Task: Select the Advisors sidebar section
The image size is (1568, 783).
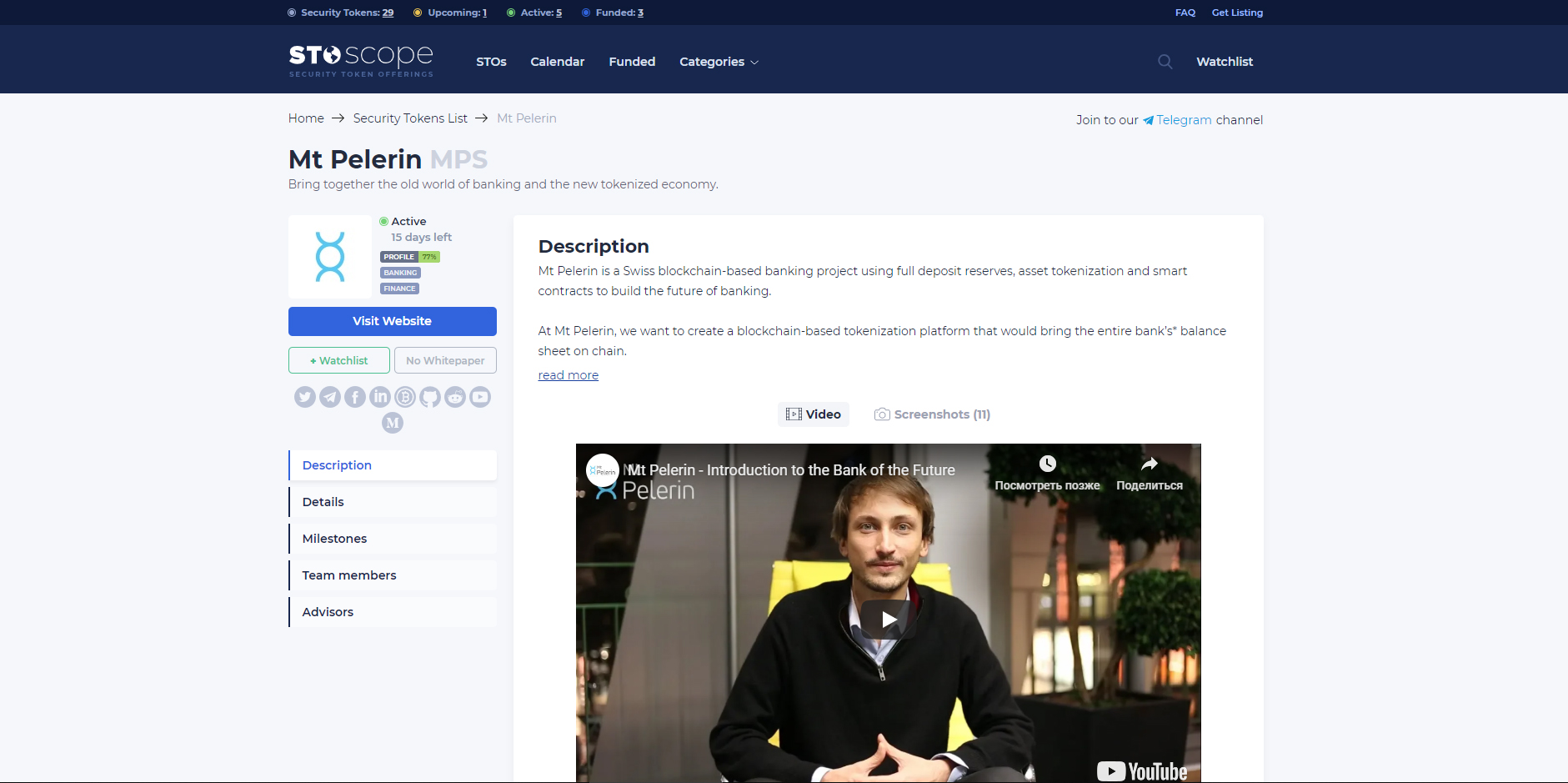Action: [x=393, y=612]
